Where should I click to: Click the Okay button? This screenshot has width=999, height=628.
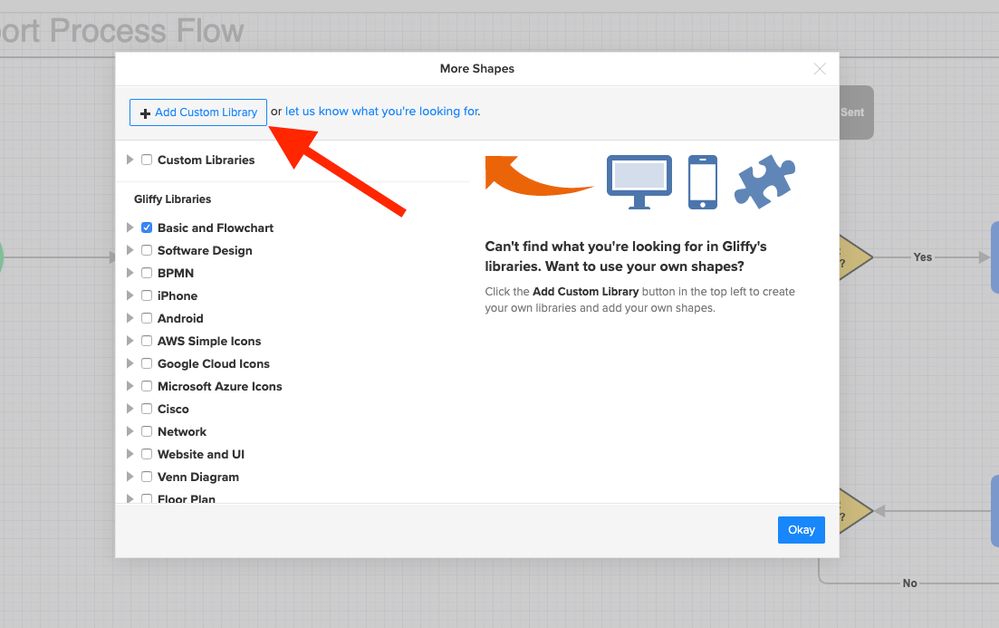[x=801, y=530]
